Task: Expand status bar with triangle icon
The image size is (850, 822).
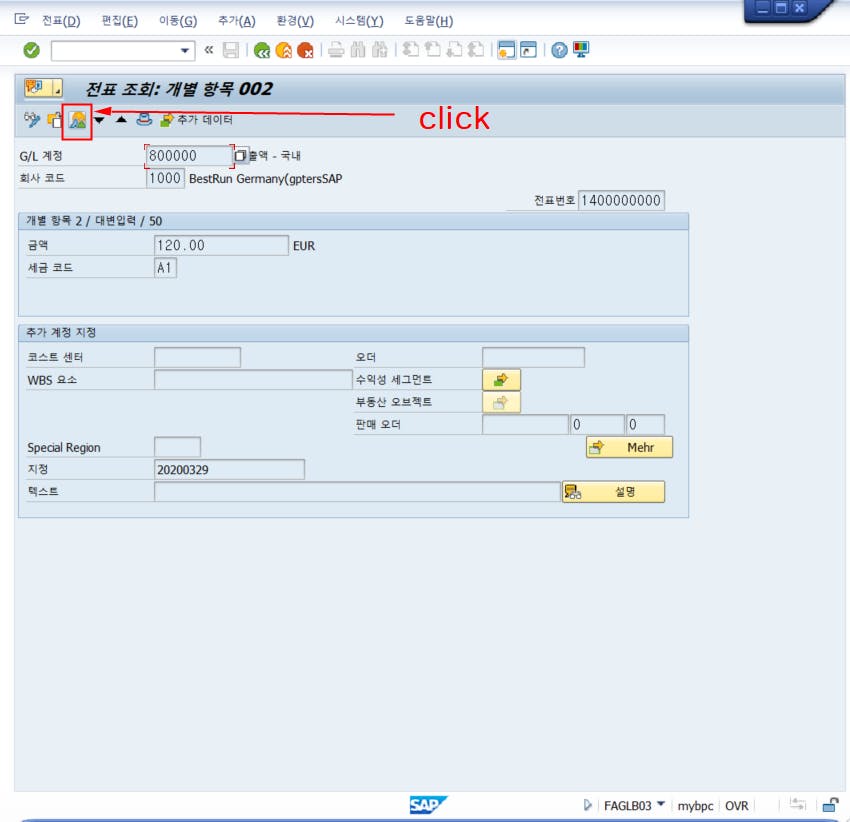Action: [x=588, y=805]
